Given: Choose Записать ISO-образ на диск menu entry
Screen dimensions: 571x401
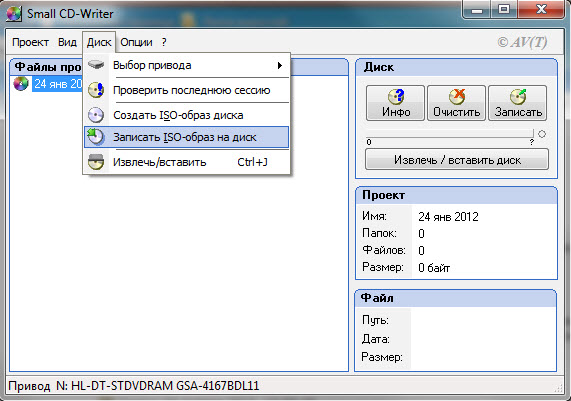Looking at the screenshot, I should (186, 137).
